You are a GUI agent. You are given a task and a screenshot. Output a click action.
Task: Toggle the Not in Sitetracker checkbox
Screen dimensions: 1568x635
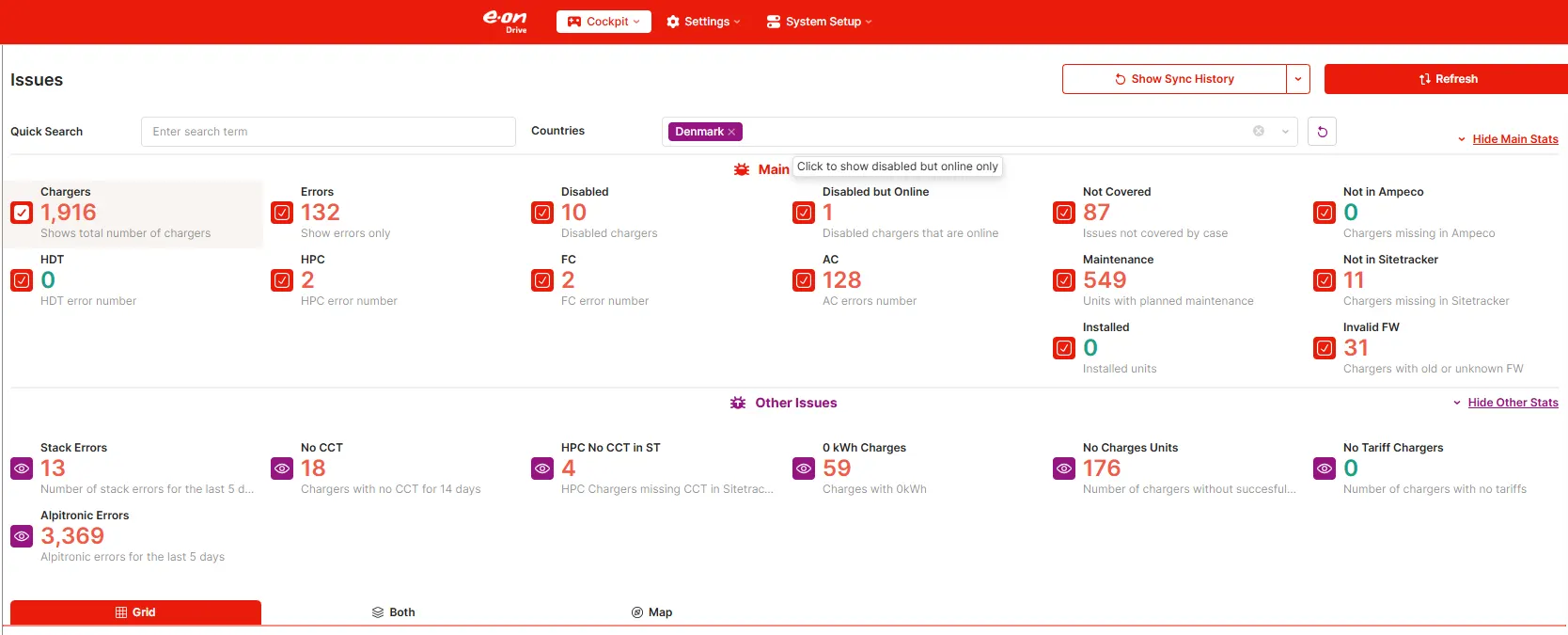pos(1325,280)
